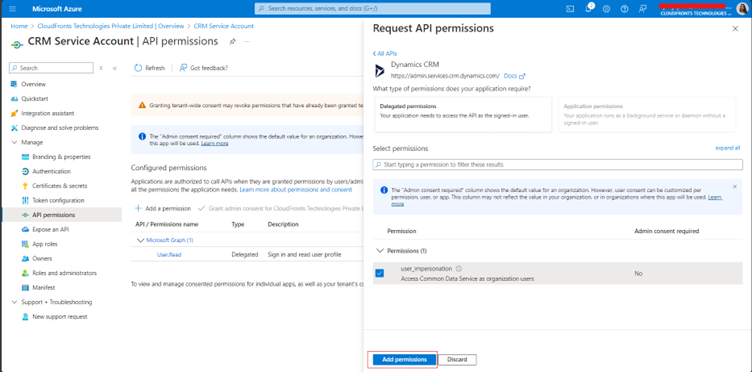
Task: Click the Microsoft Azure logo text
Action: 57,9
